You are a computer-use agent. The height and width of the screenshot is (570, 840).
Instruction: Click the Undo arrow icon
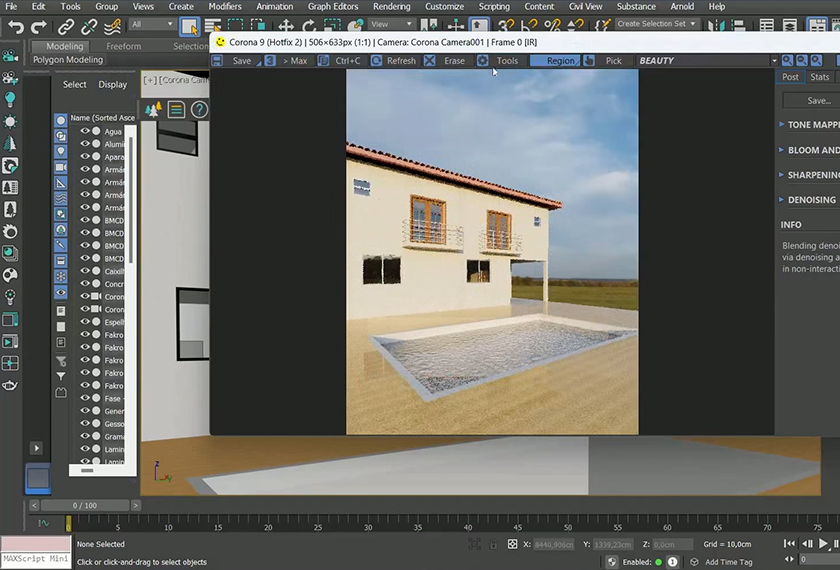pyautogui.click(x=15, y=25)
